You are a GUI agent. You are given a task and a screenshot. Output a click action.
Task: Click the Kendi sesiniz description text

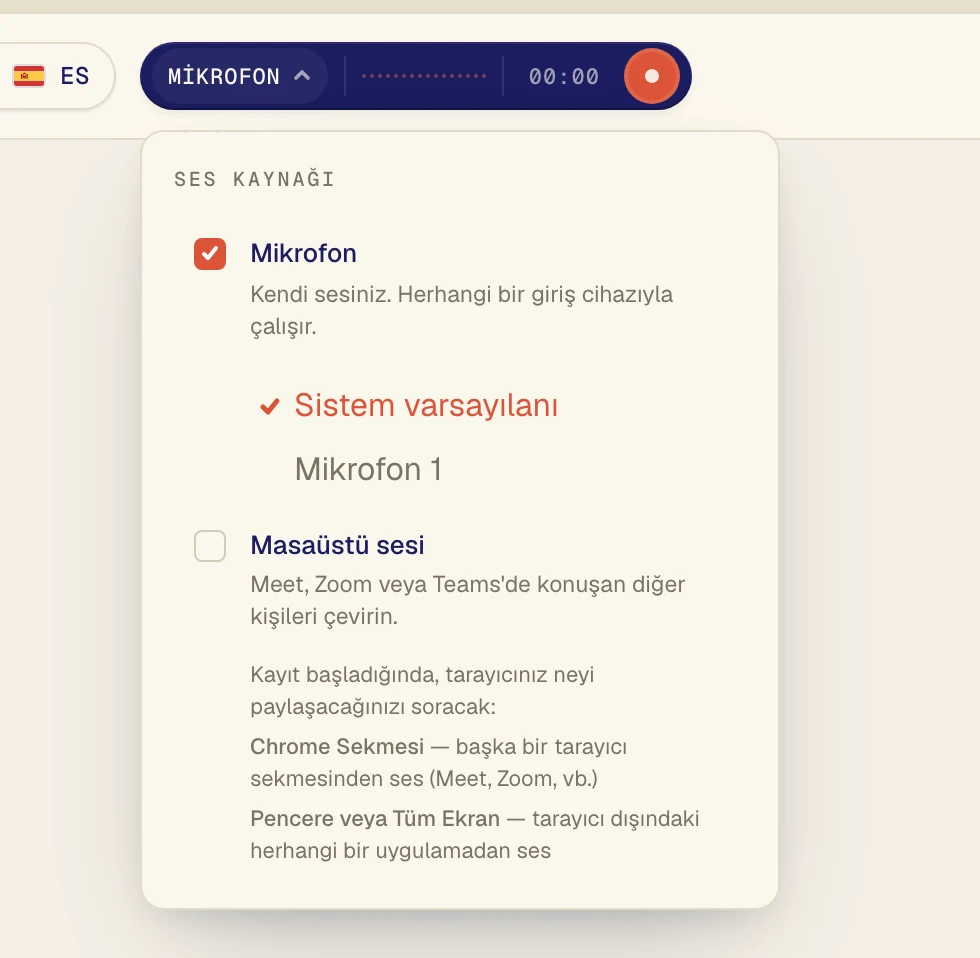[462, 310]
